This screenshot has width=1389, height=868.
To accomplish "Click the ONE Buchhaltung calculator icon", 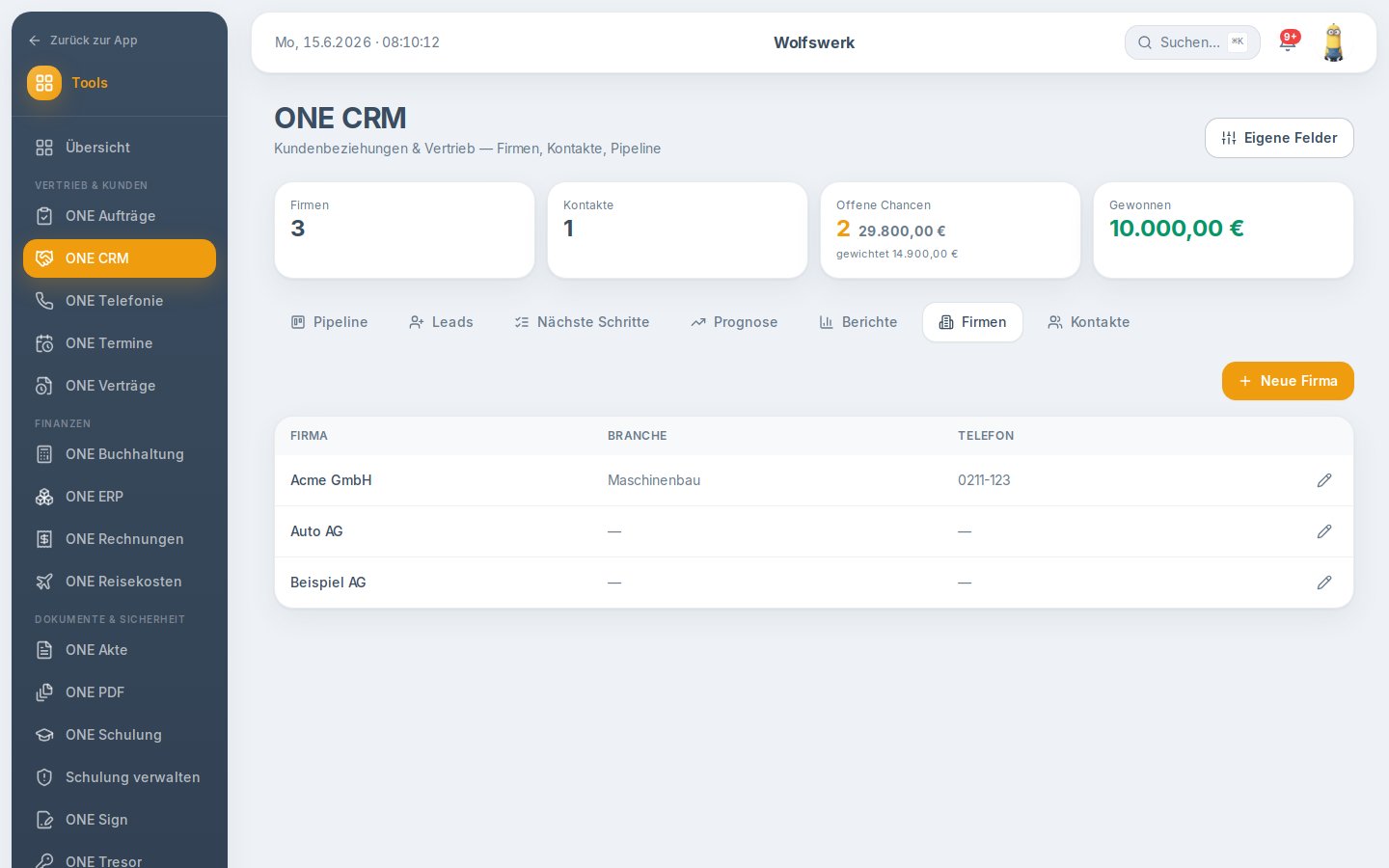I will 44,454.
